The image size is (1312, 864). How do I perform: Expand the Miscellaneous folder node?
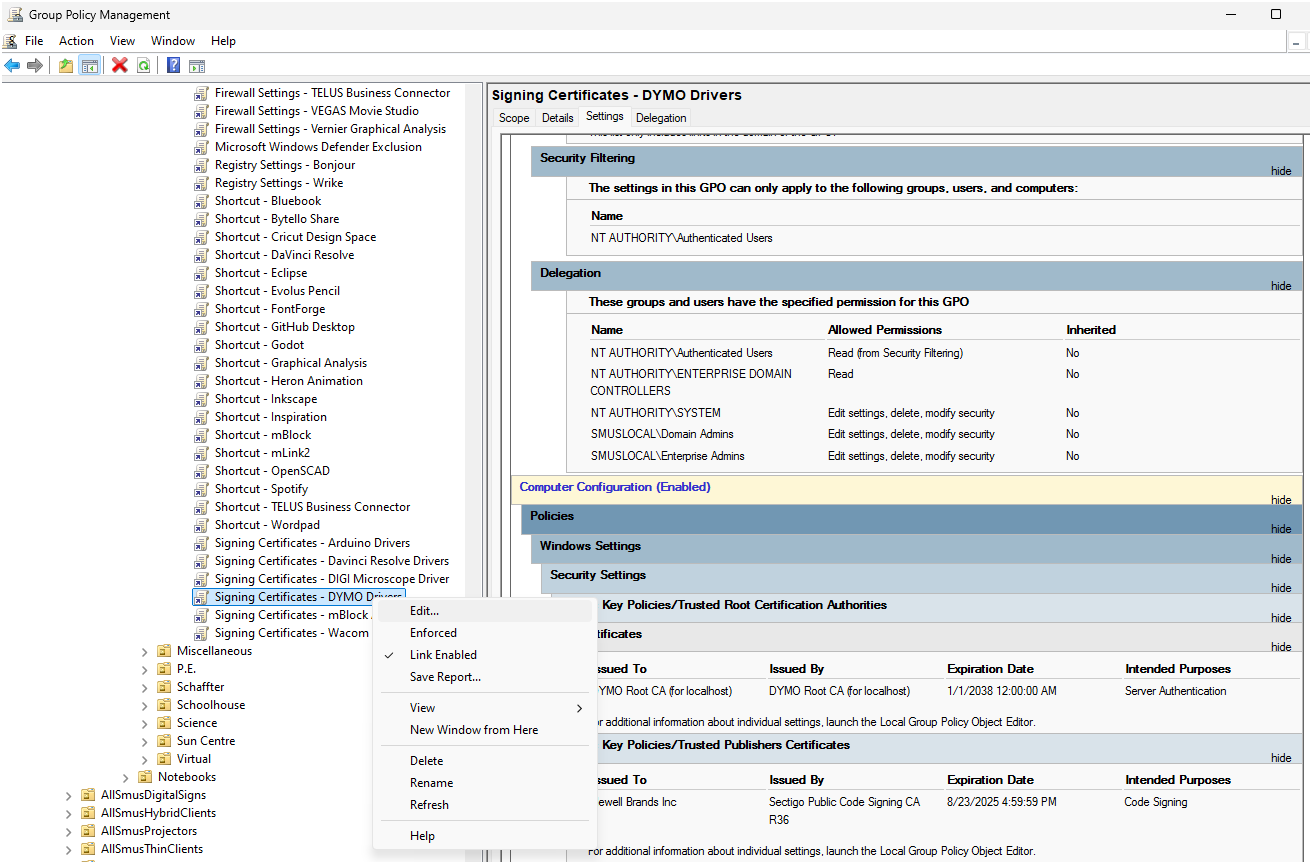146,651
